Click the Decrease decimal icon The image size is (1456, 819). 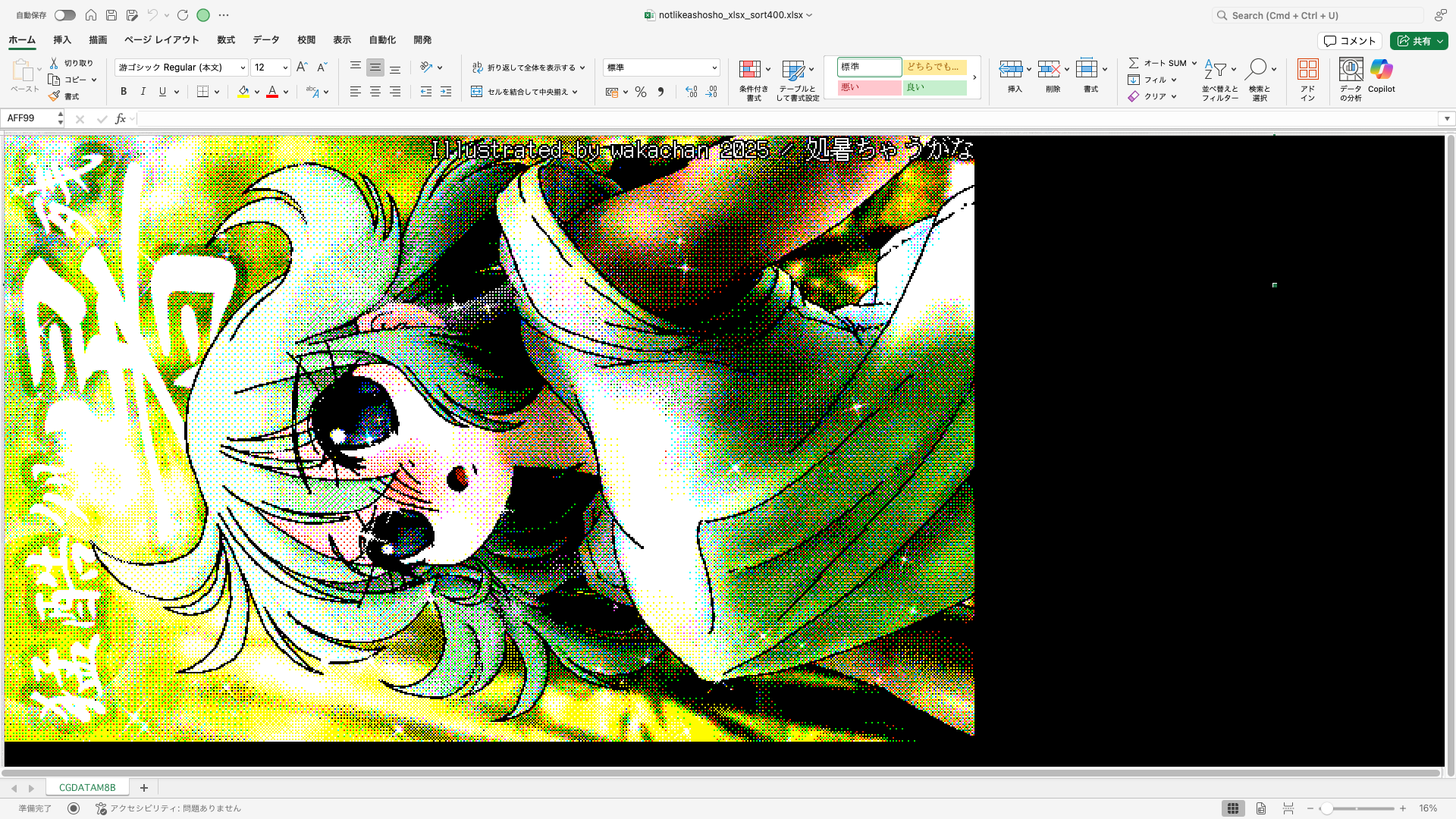711,92
